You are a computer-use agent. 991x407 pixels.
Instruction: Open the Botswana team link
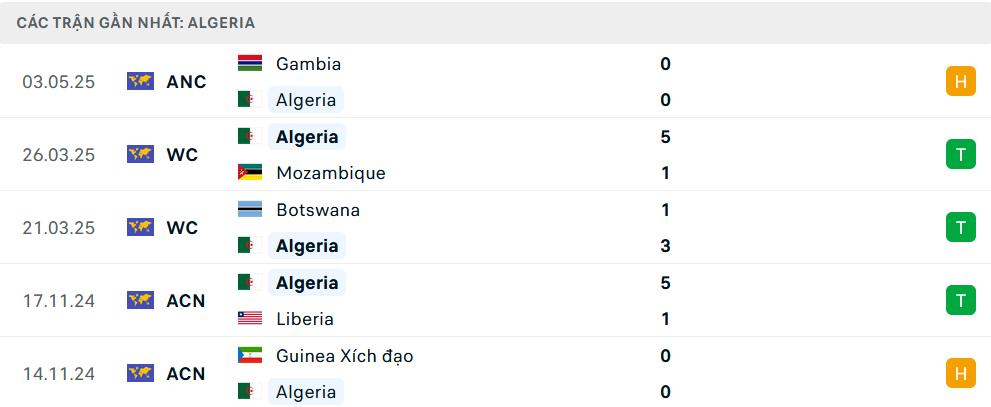[x=318, y=210]
